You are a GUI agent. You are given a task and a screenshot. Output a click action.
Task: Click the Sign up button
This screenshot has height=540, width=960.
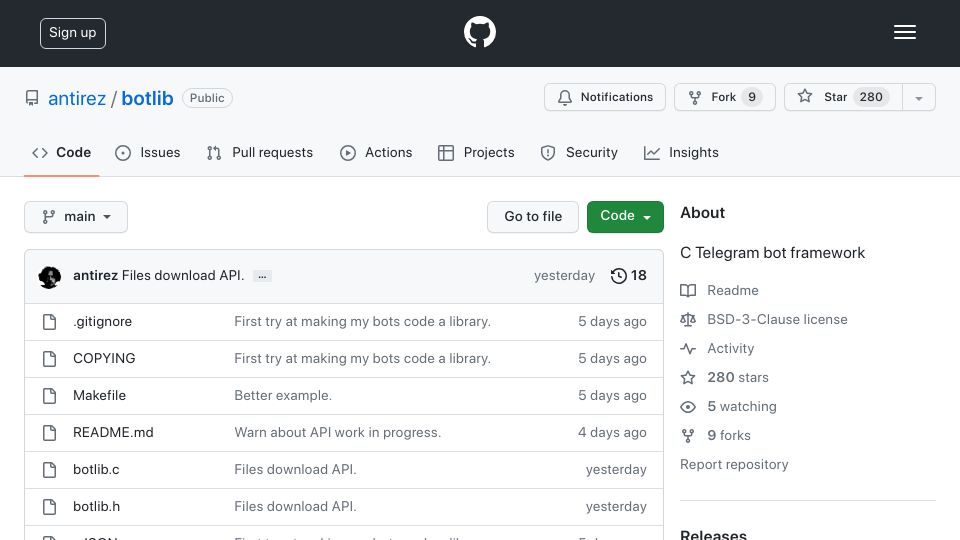click(x=73, y=33)
